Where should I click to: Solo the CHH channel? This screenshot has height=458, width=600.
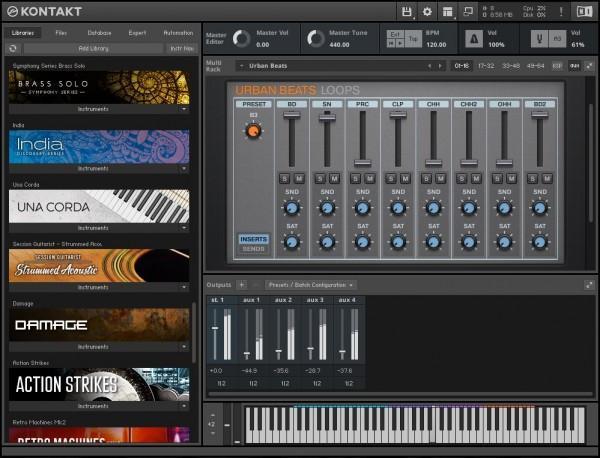click(426, 178)
